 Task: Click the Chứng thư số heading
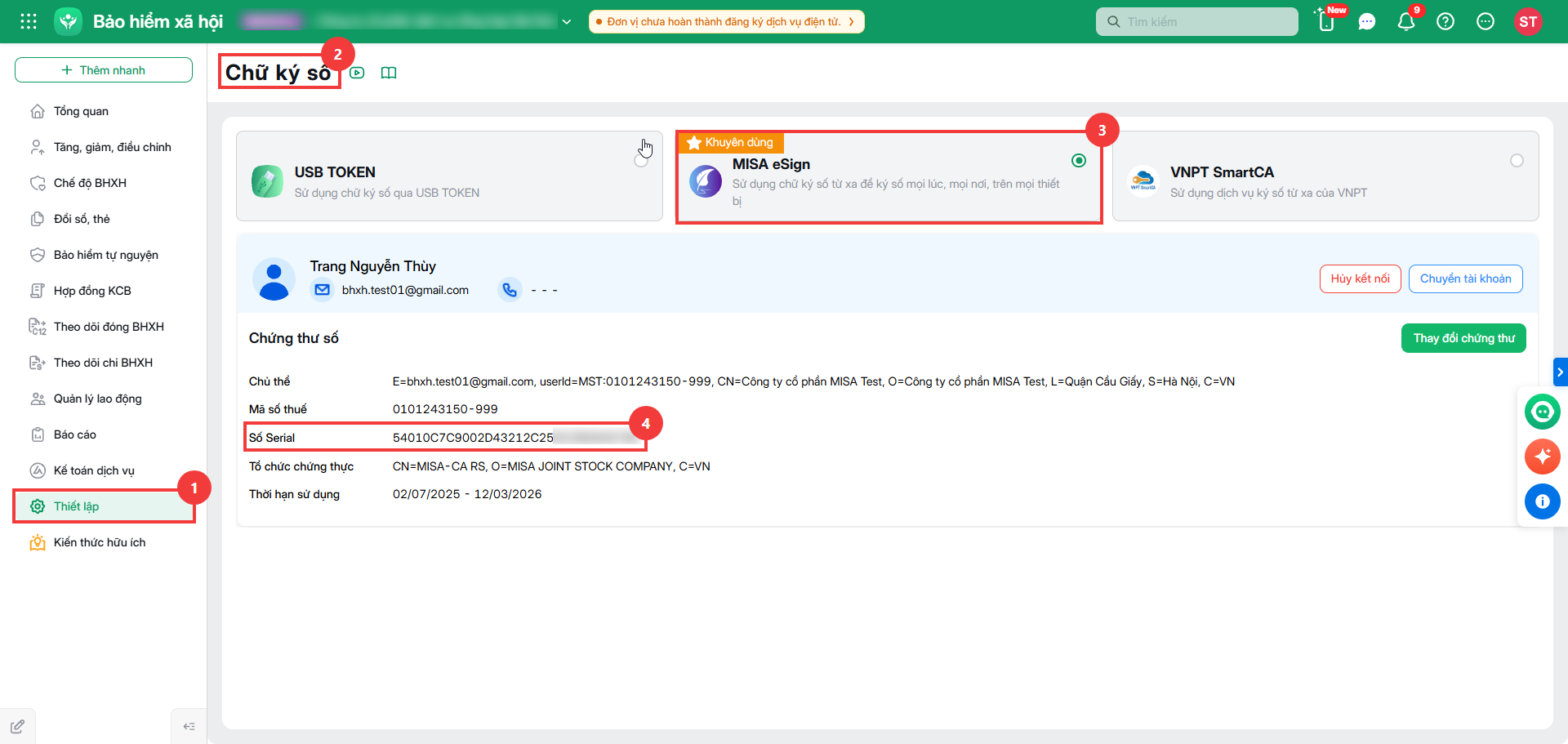294,338
